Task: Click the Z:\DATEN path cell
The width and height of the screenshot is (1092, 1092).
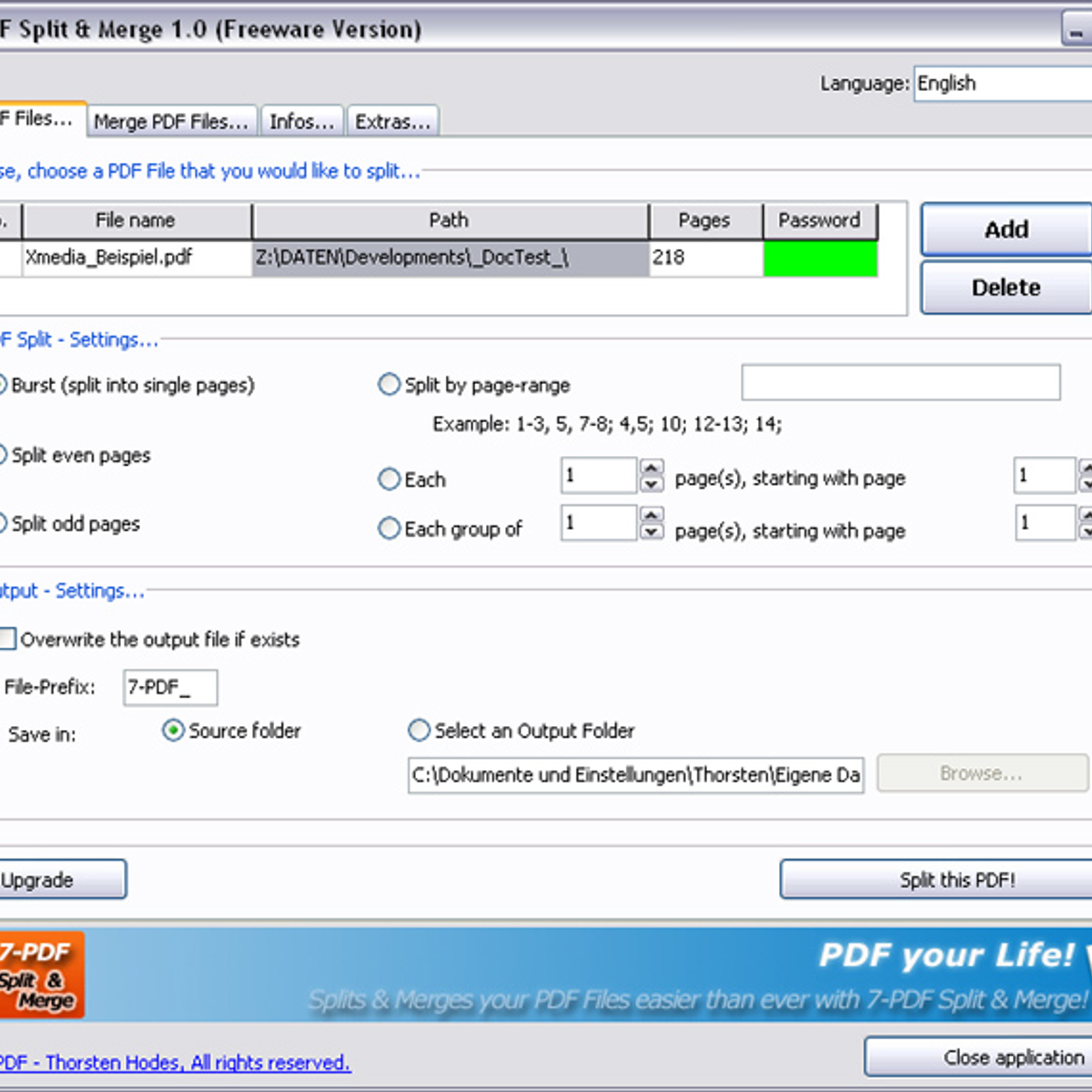Action: (450, 258)
